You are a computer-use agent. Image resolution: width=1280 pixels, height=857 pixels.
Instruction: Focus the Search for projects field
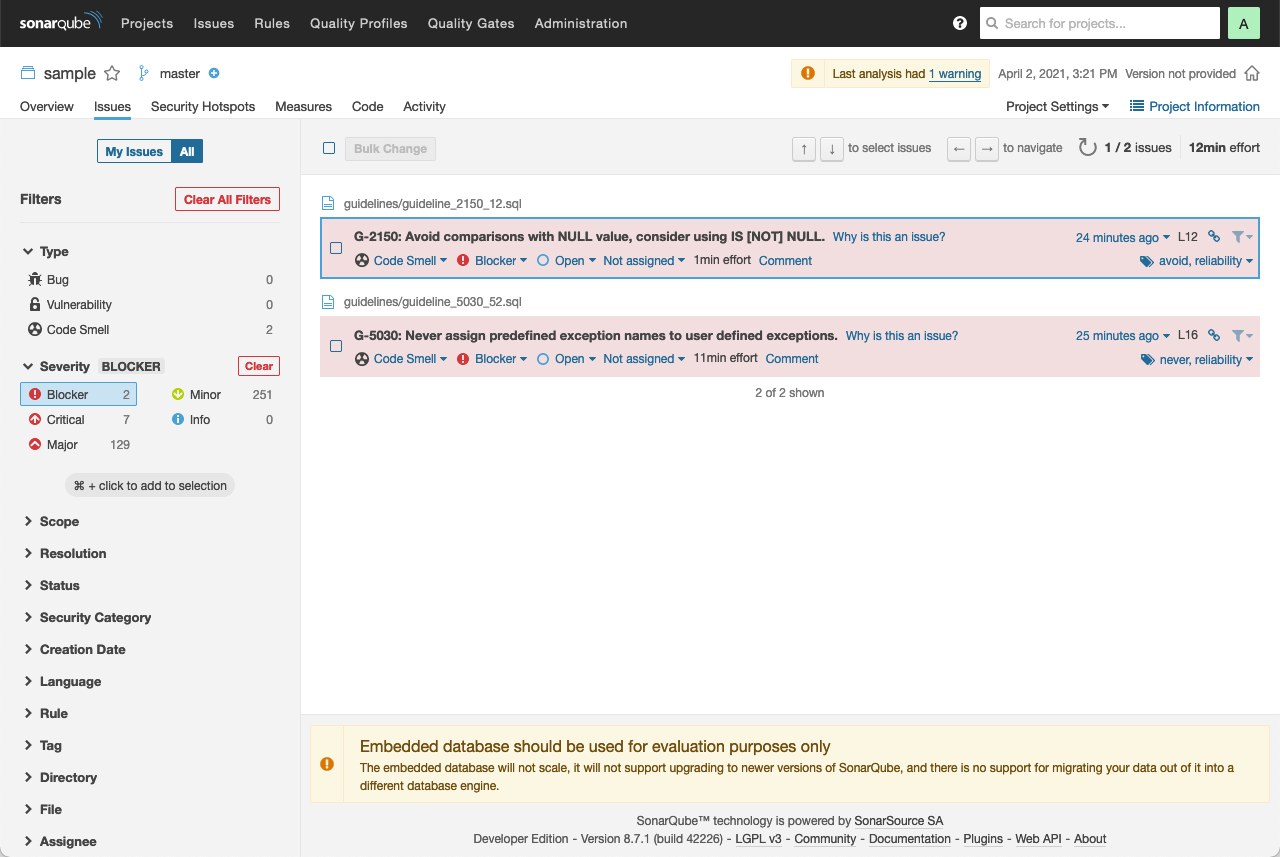click(x=1100, y=23)
